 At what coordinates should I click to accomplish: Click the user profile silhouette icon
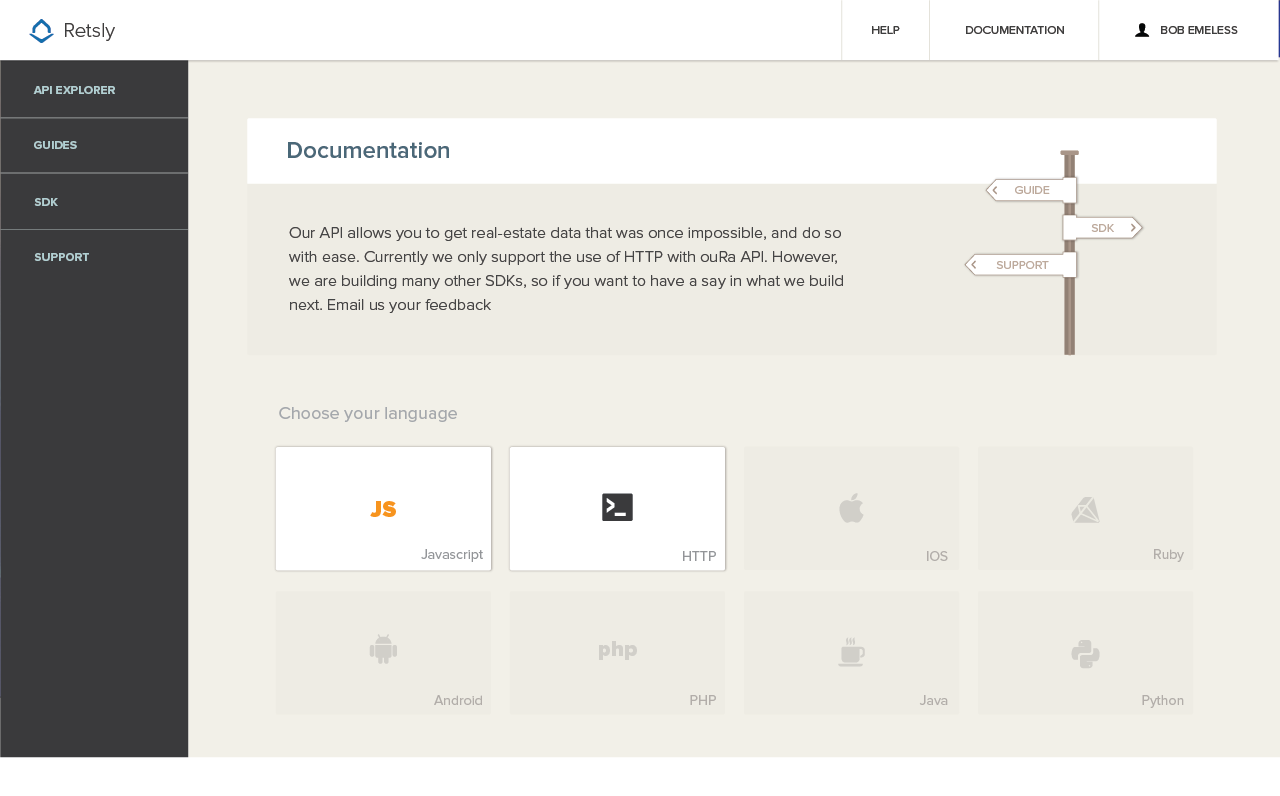1142,30
